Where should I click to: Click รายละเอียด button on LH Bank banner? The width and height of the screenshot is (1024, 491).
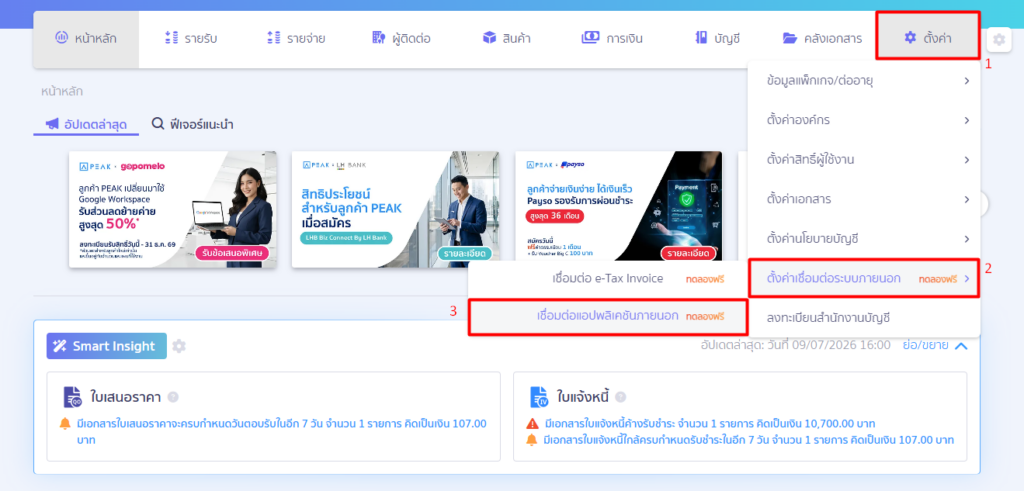(464, 253)
